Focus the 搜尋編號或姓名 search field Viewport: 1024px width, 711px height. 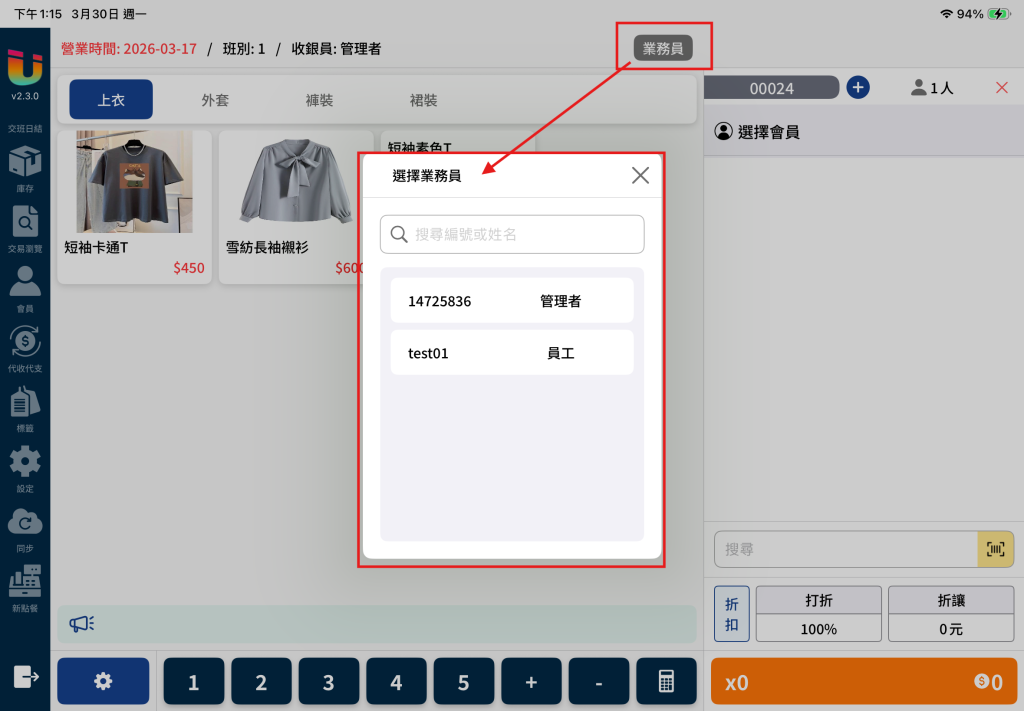[x=512, y=234]
